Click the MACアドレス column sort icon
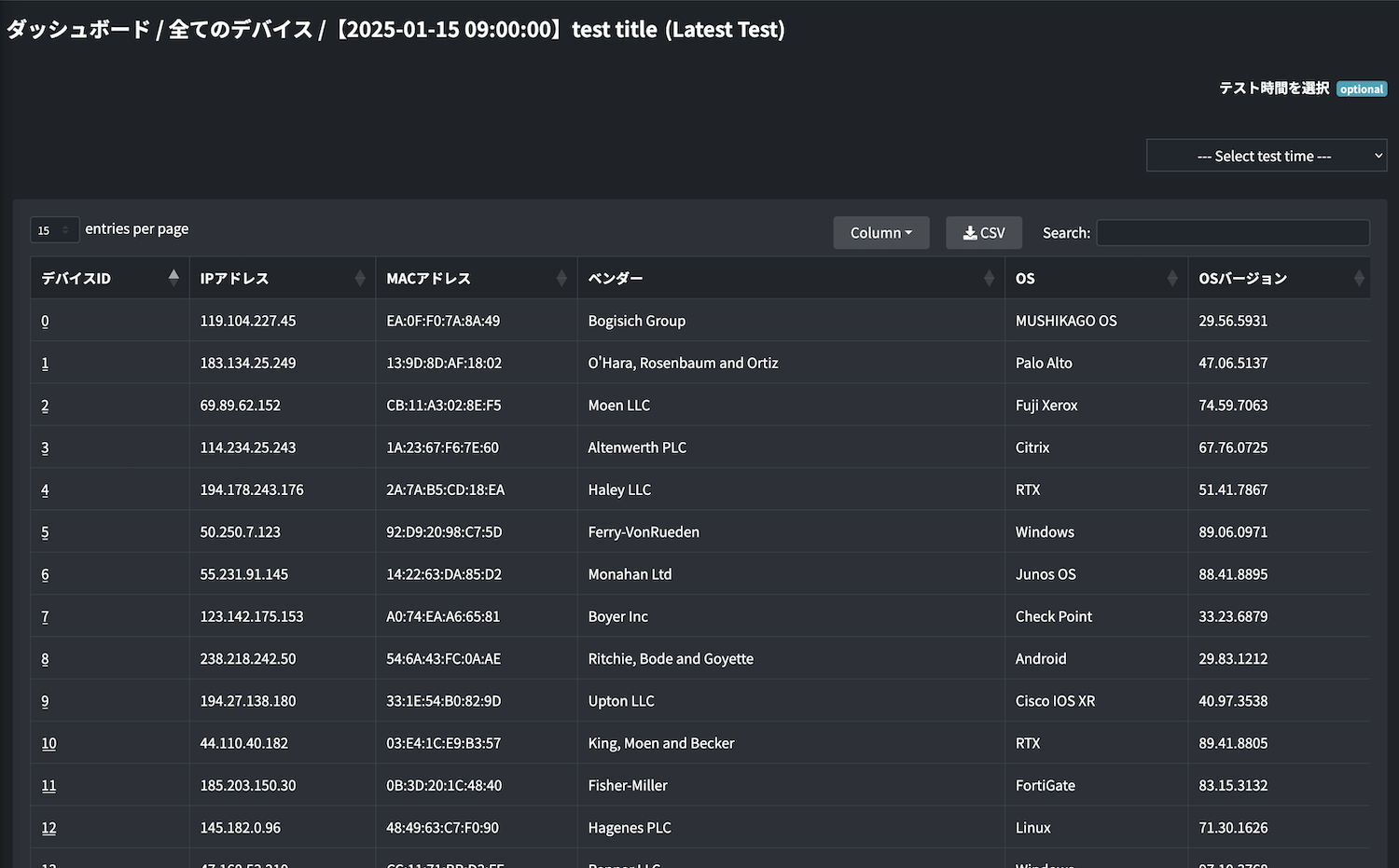 [561, 278]
